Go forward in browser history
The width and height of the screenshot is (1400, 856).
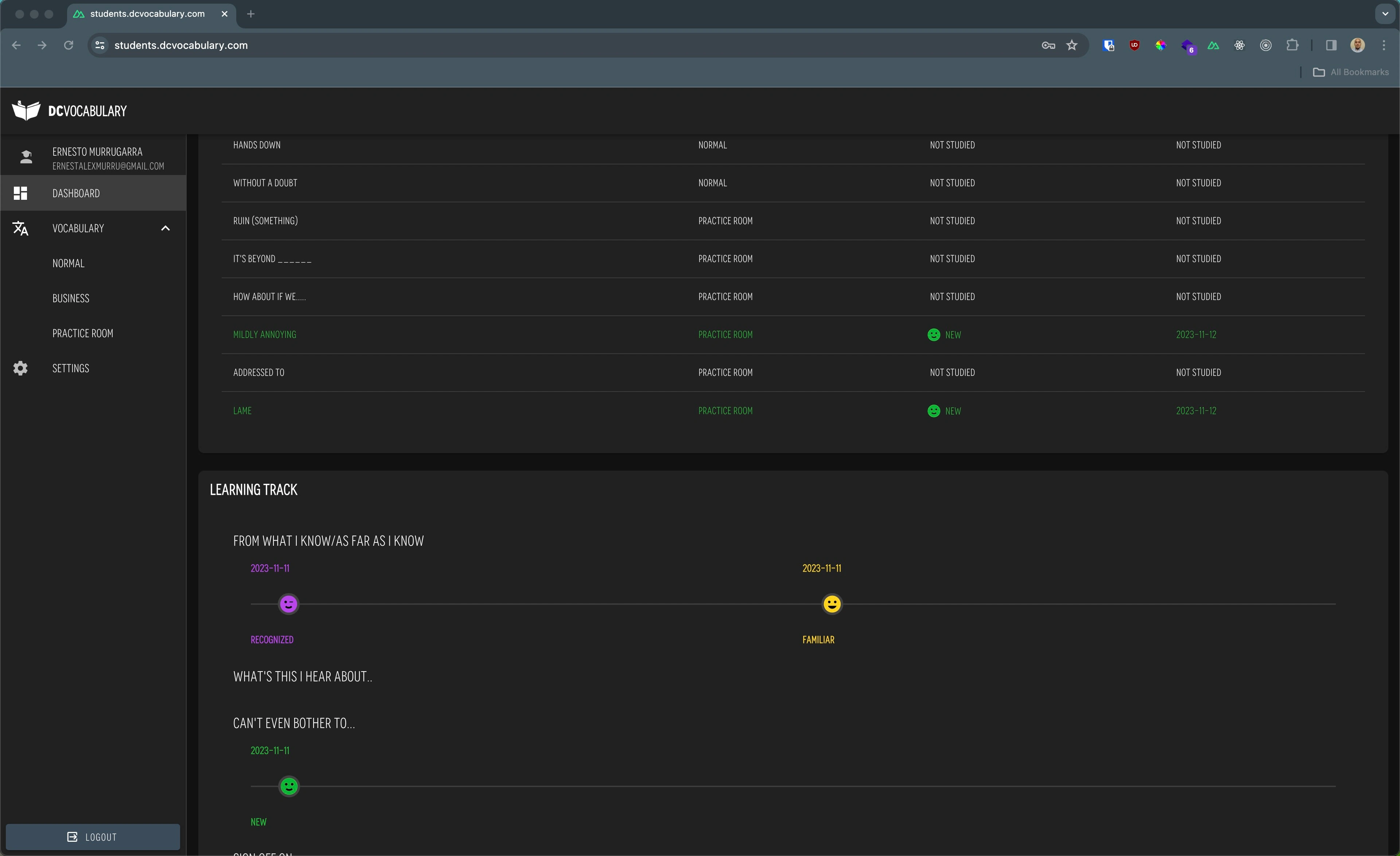[x=42, y=46]
